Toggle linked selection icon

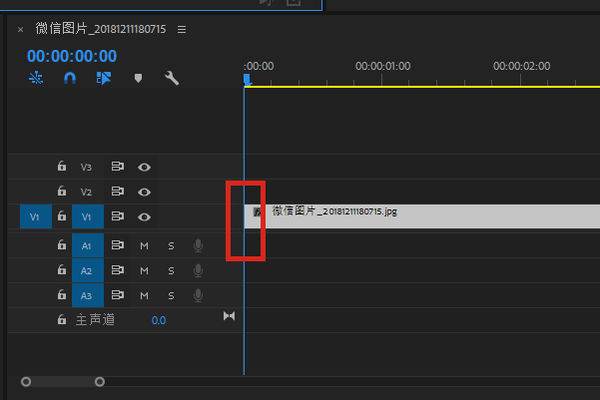[104, 78]
